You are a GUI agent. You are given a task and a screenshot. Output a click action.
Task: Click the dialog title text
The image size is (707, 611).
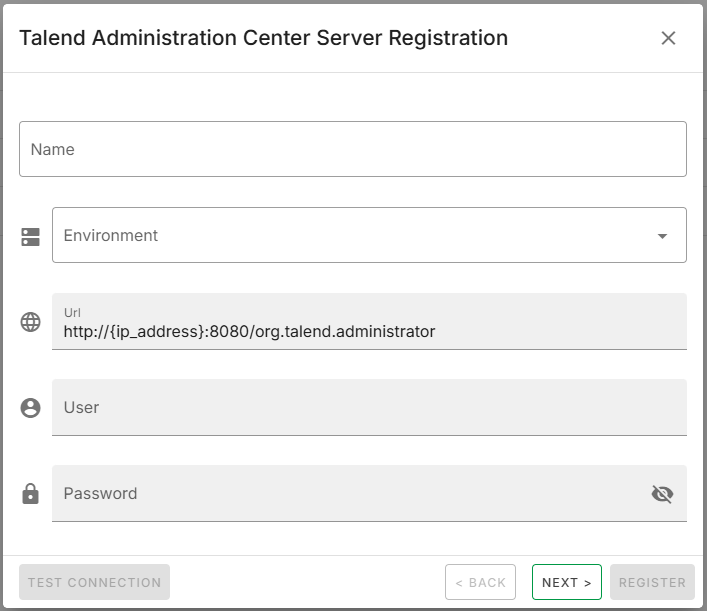(264, 38)
